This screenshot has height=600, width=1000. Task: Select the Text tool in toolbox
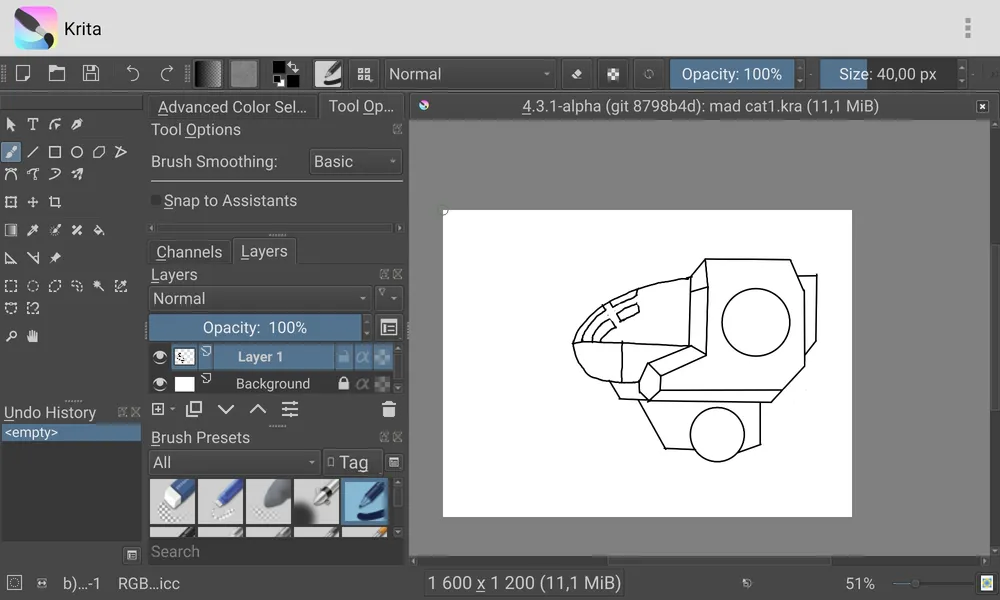coord(33,124)
